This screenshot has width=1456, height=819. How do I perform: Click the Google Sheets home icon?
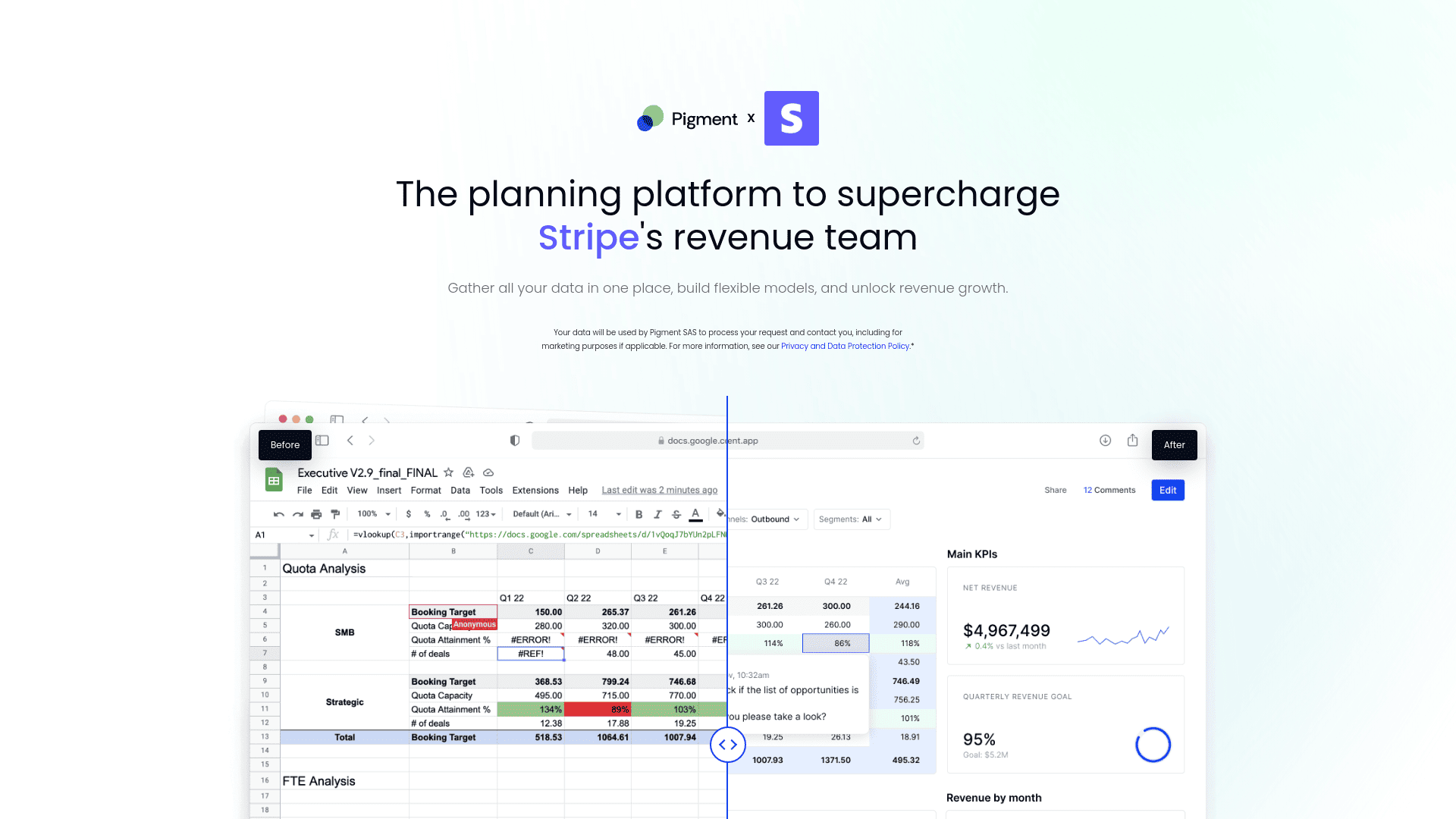click(x=274, y=480)
